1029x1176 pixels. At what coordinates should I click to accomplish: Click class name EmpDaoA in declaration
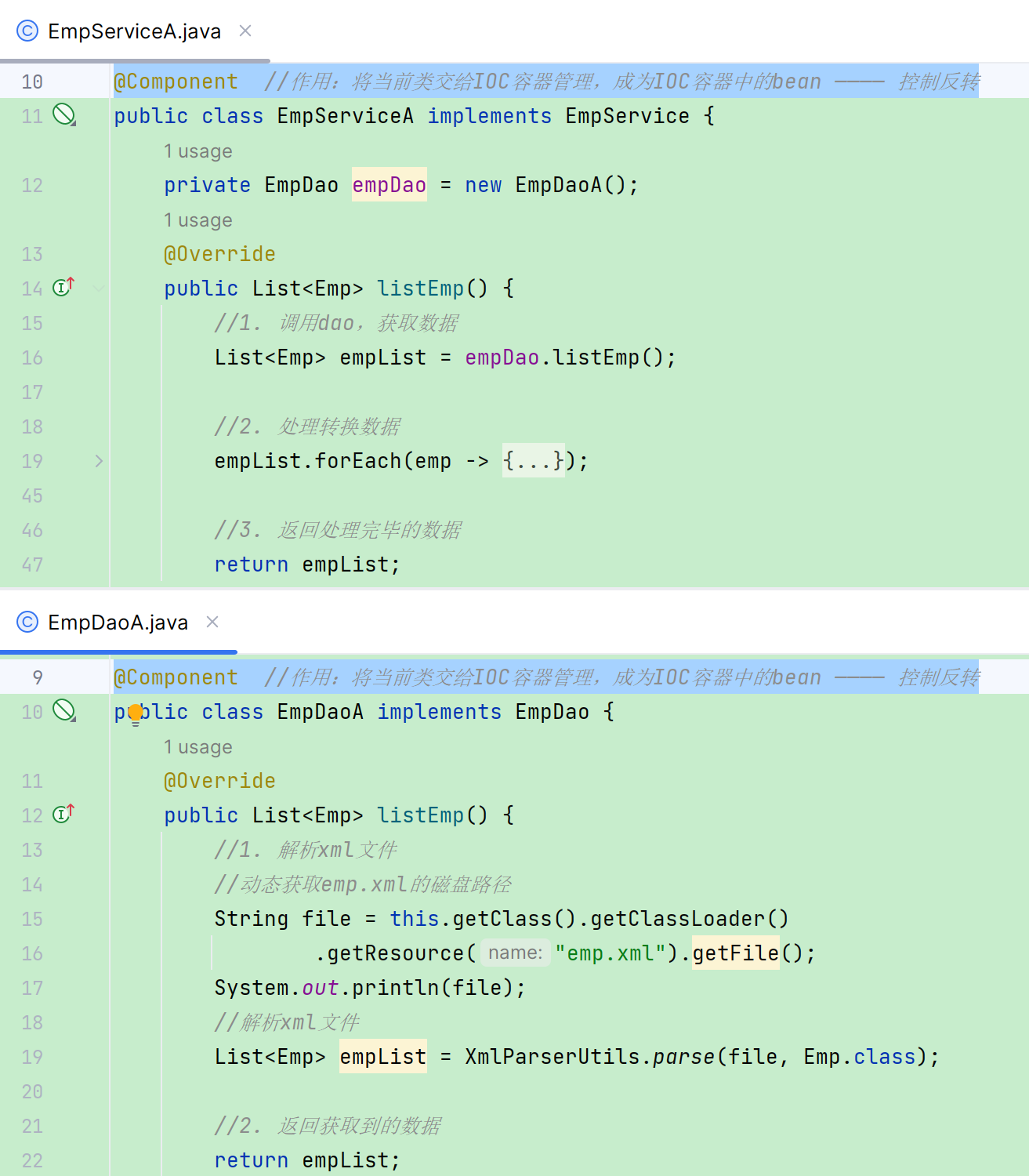tap(321, 712)
